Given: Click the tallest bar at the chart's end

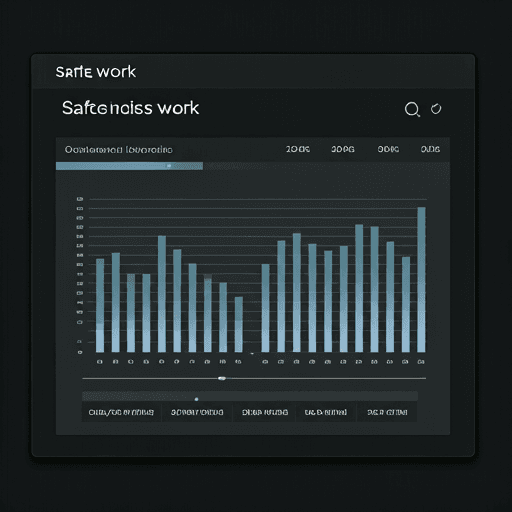Looking at the screenshot, I should (421, 280).
